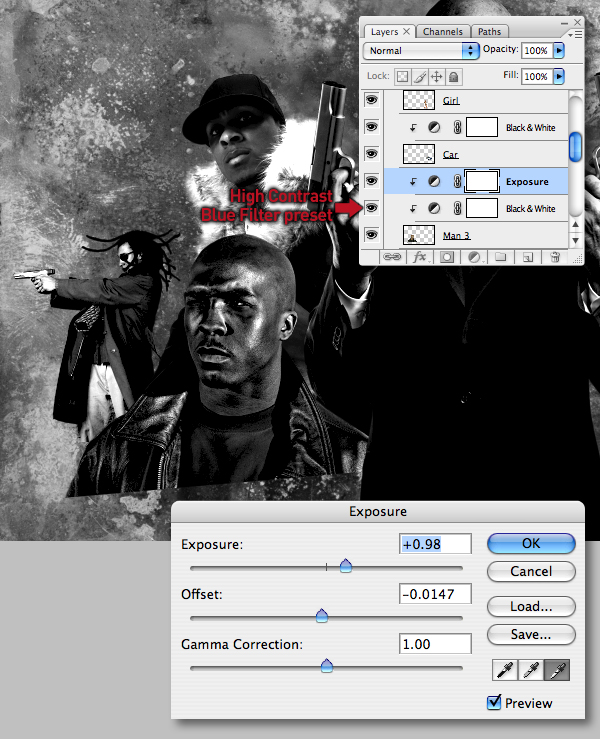Screen dimensions: 600x739
Task: Hide the Girl layer
Action: [372, 99]
